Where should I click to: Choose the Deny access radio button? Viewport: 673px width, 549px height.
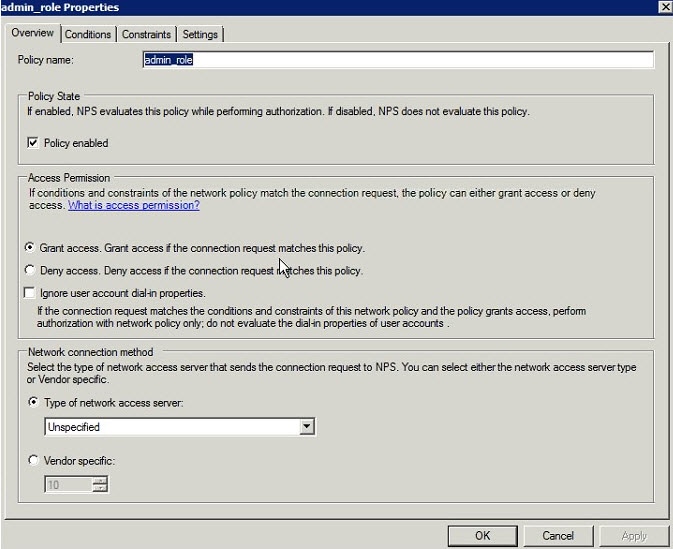click(30, 270)
